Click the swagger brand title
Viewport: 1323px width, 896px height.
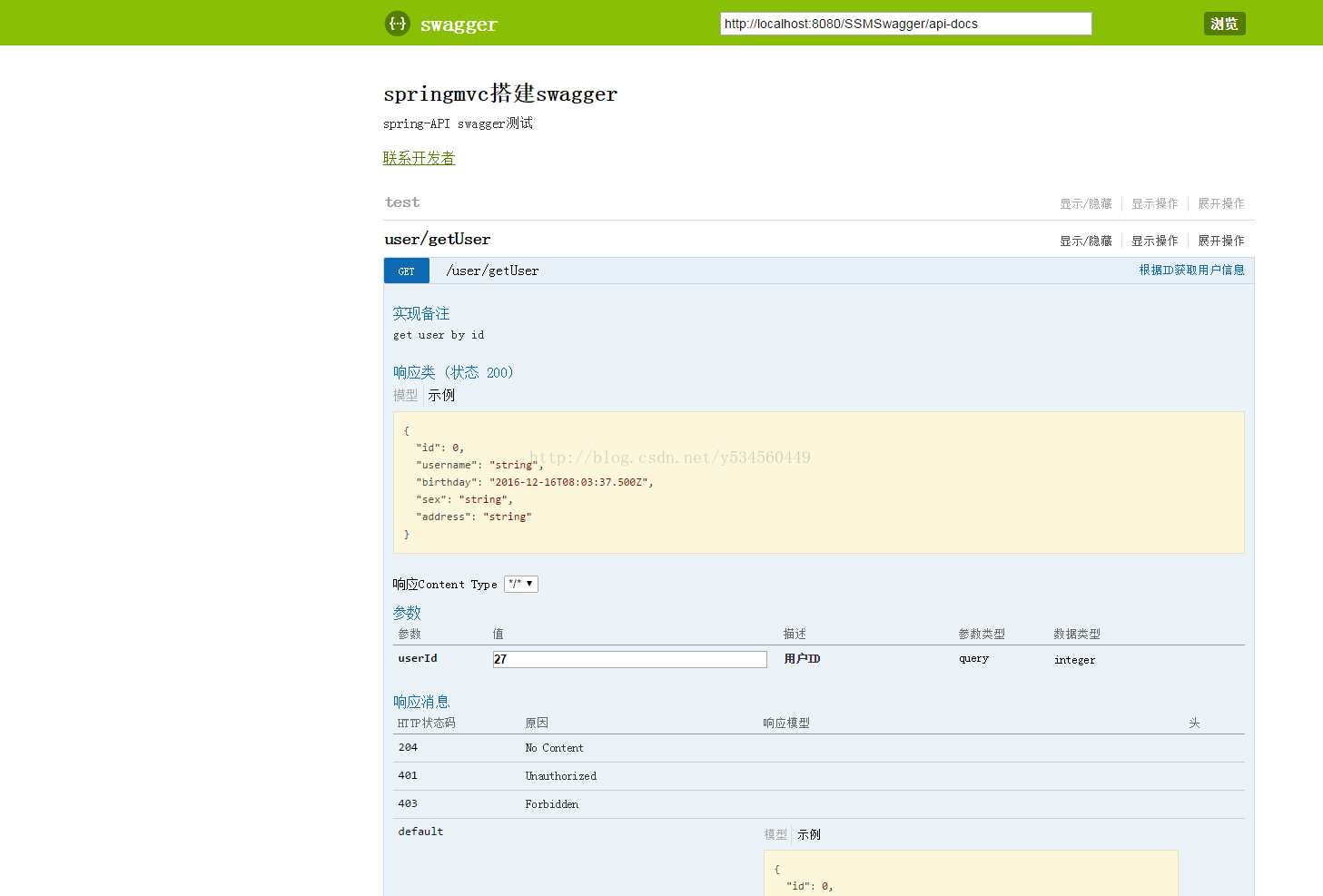tap(459, 25)
